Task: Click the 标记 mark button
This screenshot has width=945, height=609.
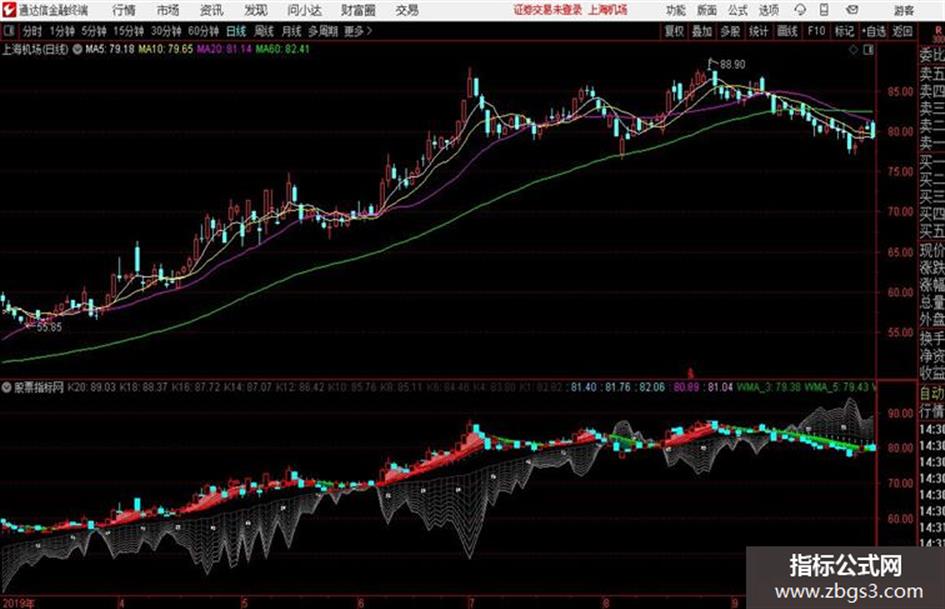Action: [844, 31]
